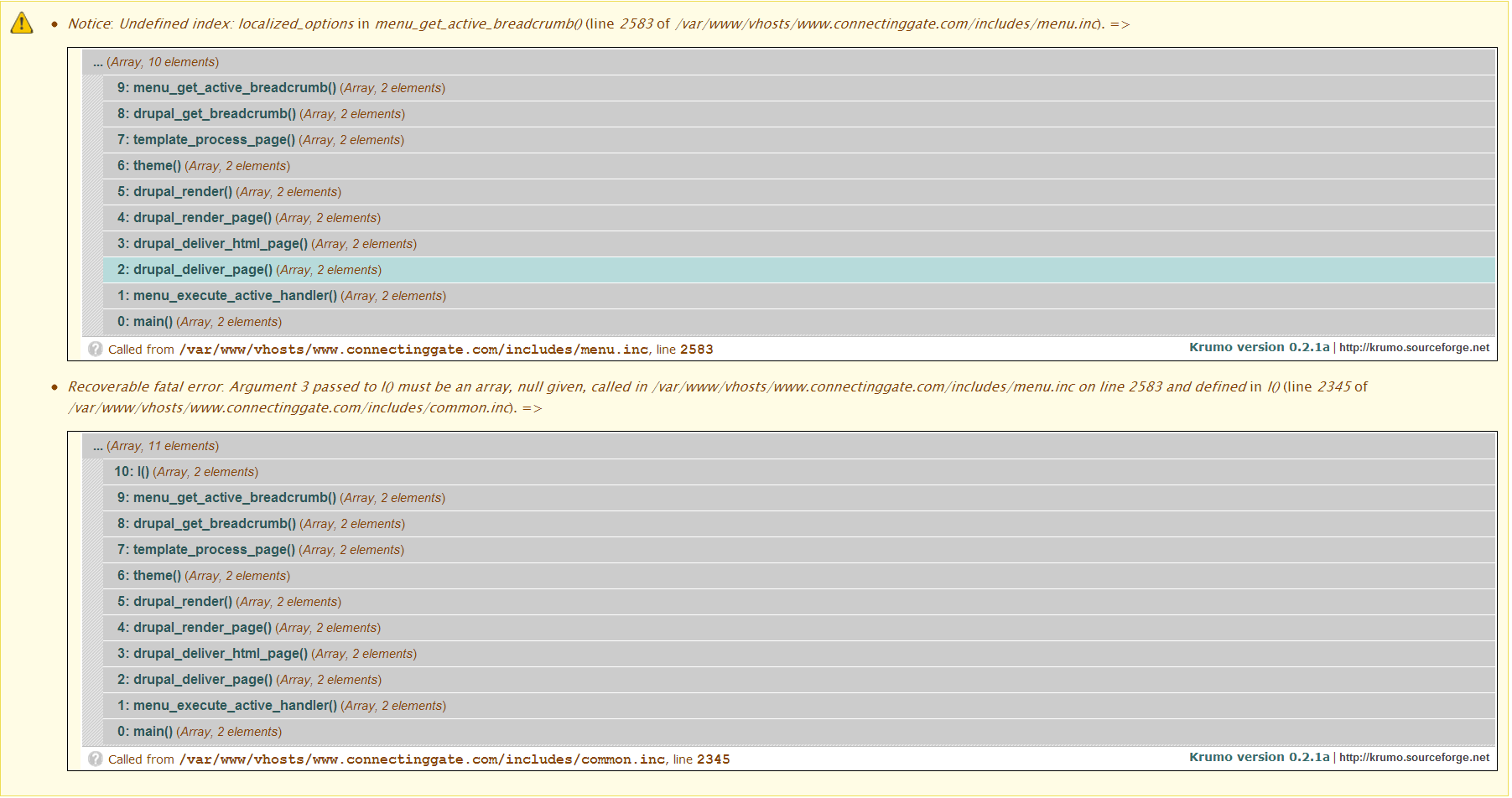
Task: Open krumo.sourceforge.net link in the first trace footer
Action: [x=1414, y=348]
